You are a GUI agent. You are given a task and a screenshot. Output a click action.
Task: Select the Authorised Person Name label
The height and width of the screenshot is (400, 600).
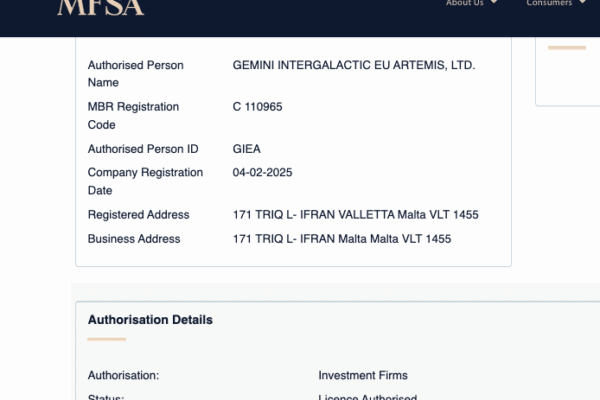pyautogui.click(x=135, y=73)
